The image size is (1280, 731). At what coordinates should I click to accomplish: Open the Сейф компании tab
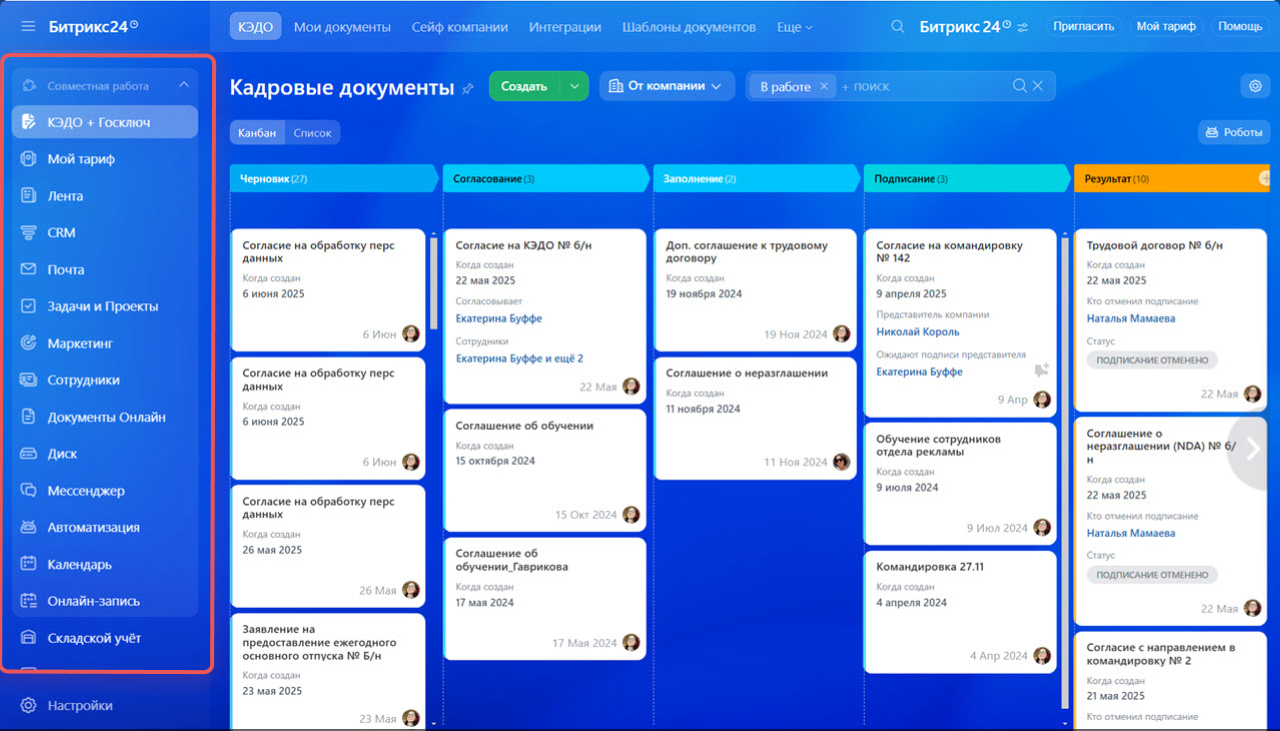[460, 27]
